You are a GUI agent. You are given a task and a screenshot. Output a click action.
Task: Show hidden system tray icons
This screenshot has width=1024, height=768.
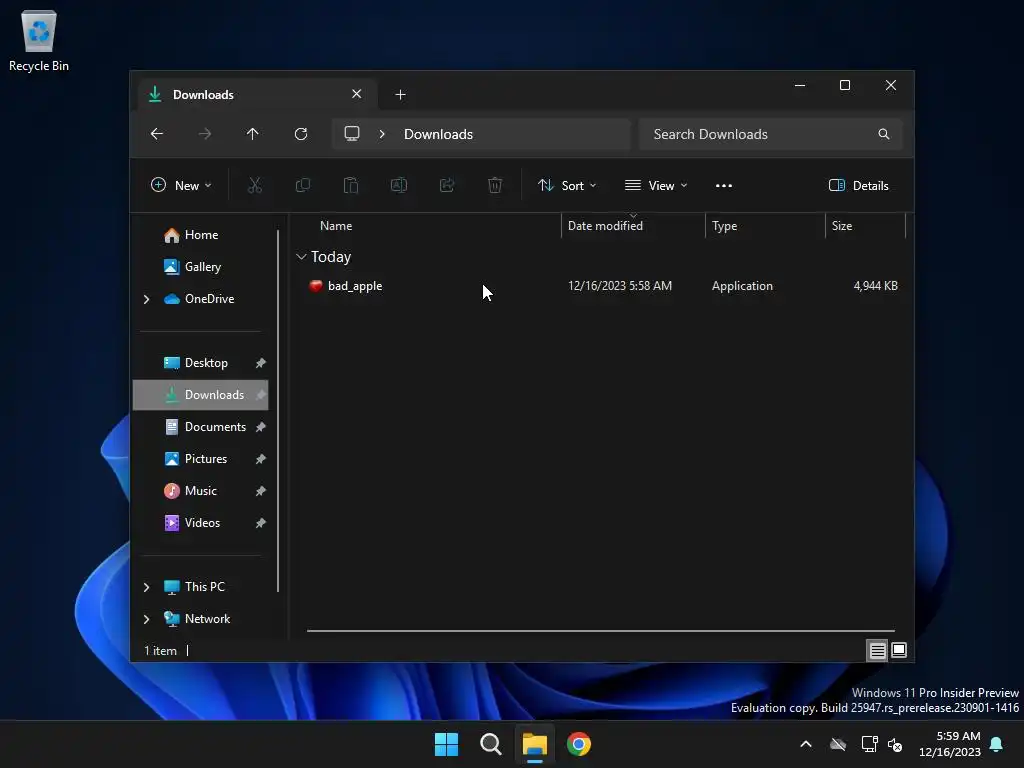click(806, 744)
